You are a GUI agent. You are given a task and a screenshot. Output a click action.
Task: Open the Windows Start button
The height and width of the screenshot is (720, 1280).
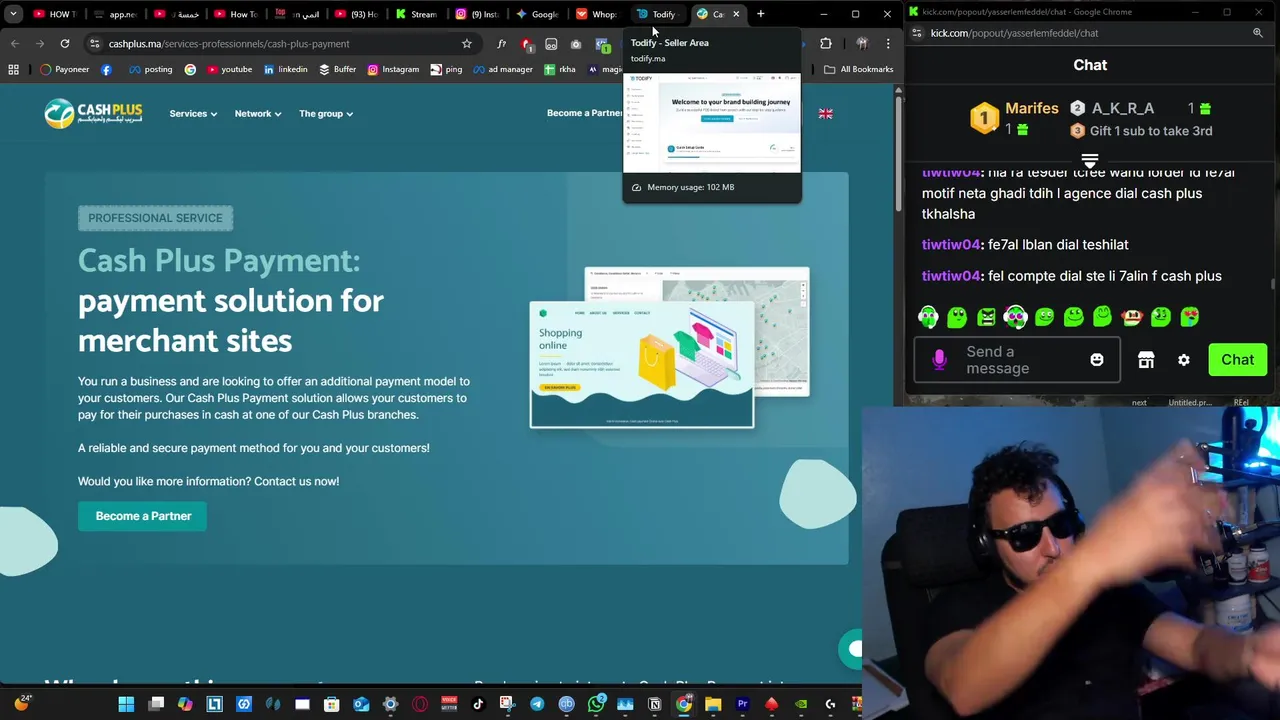[126, 704]
